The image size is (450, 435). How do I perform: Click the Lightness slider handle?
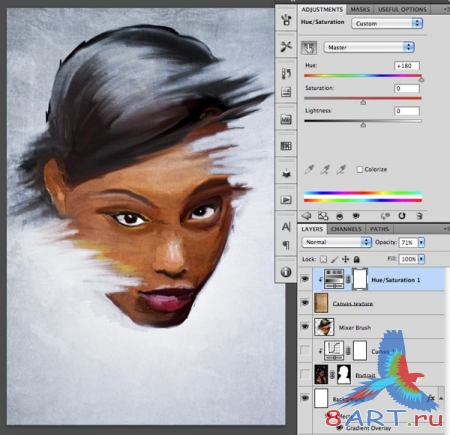(x=363, y=125)
